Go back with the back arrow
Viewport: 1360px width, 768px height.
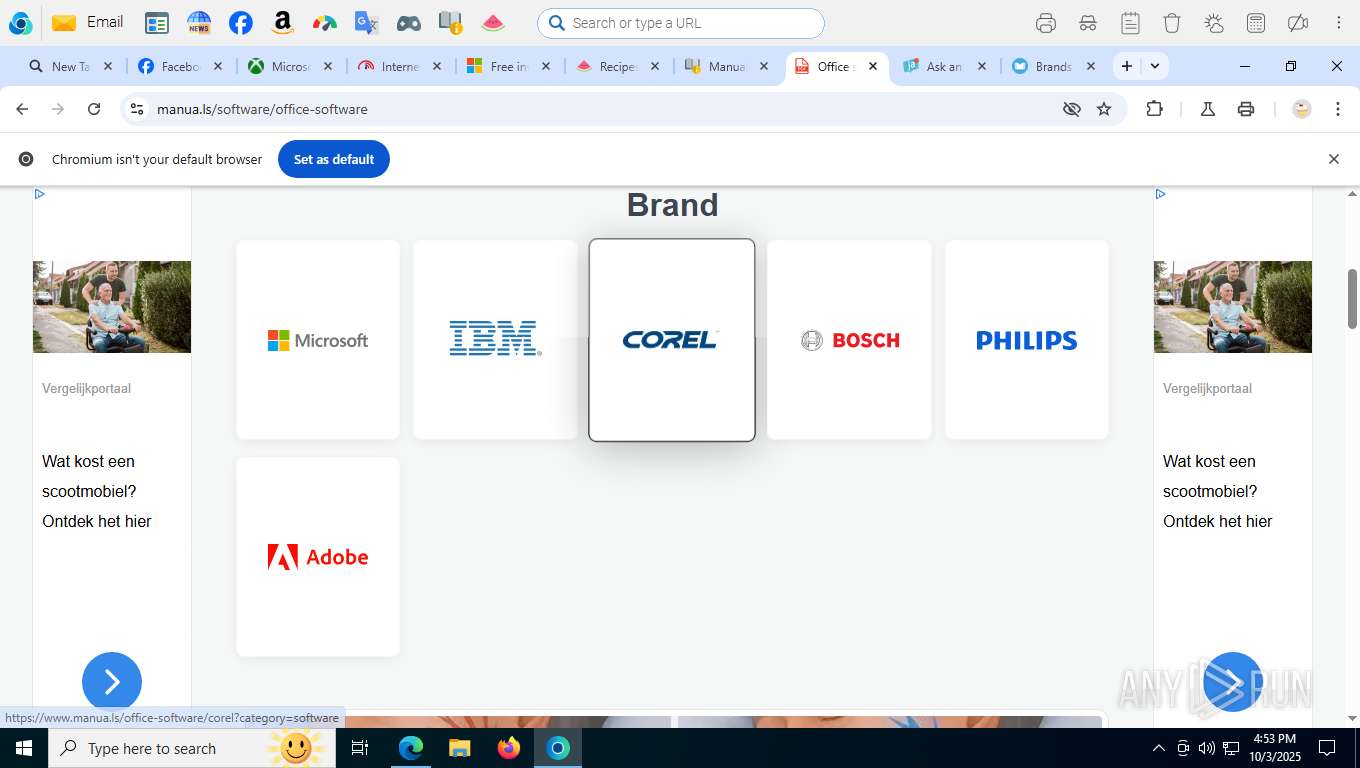22,109
